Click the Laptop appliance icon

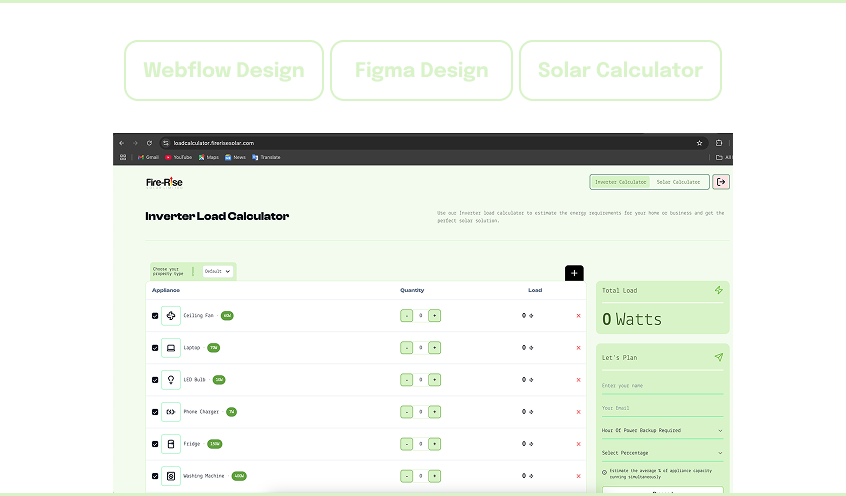pyautogui.click(x=171, y=348)
